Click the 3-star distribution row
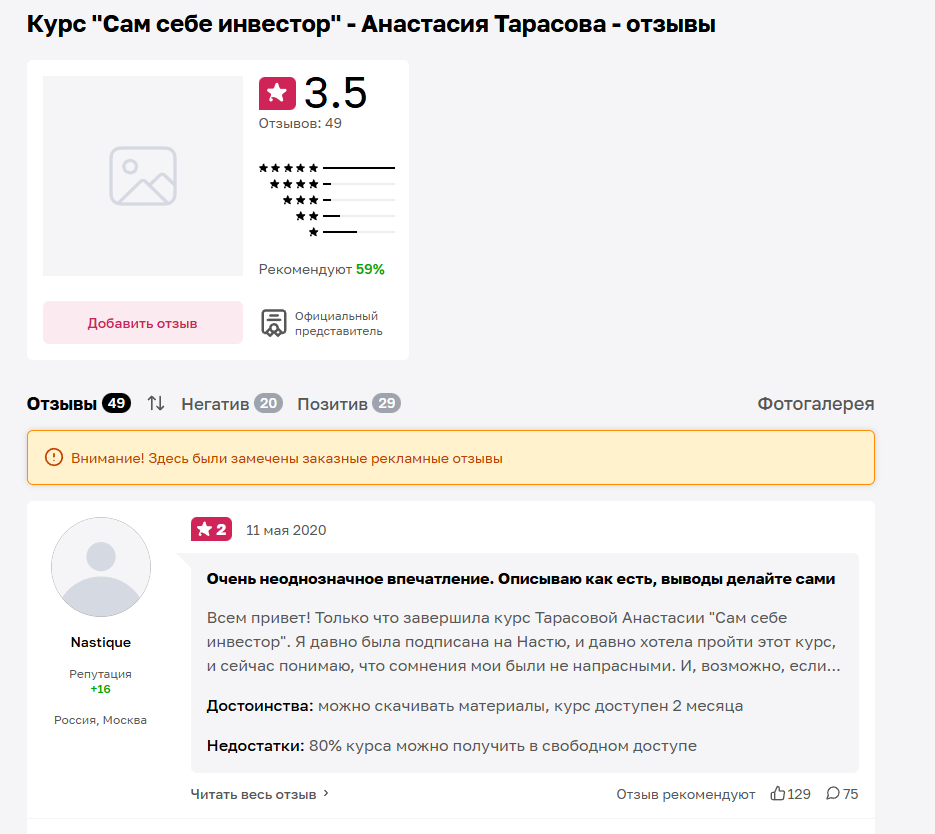This screenshot has width=935, height=834. pyautogui.click(x=325, y=200)
